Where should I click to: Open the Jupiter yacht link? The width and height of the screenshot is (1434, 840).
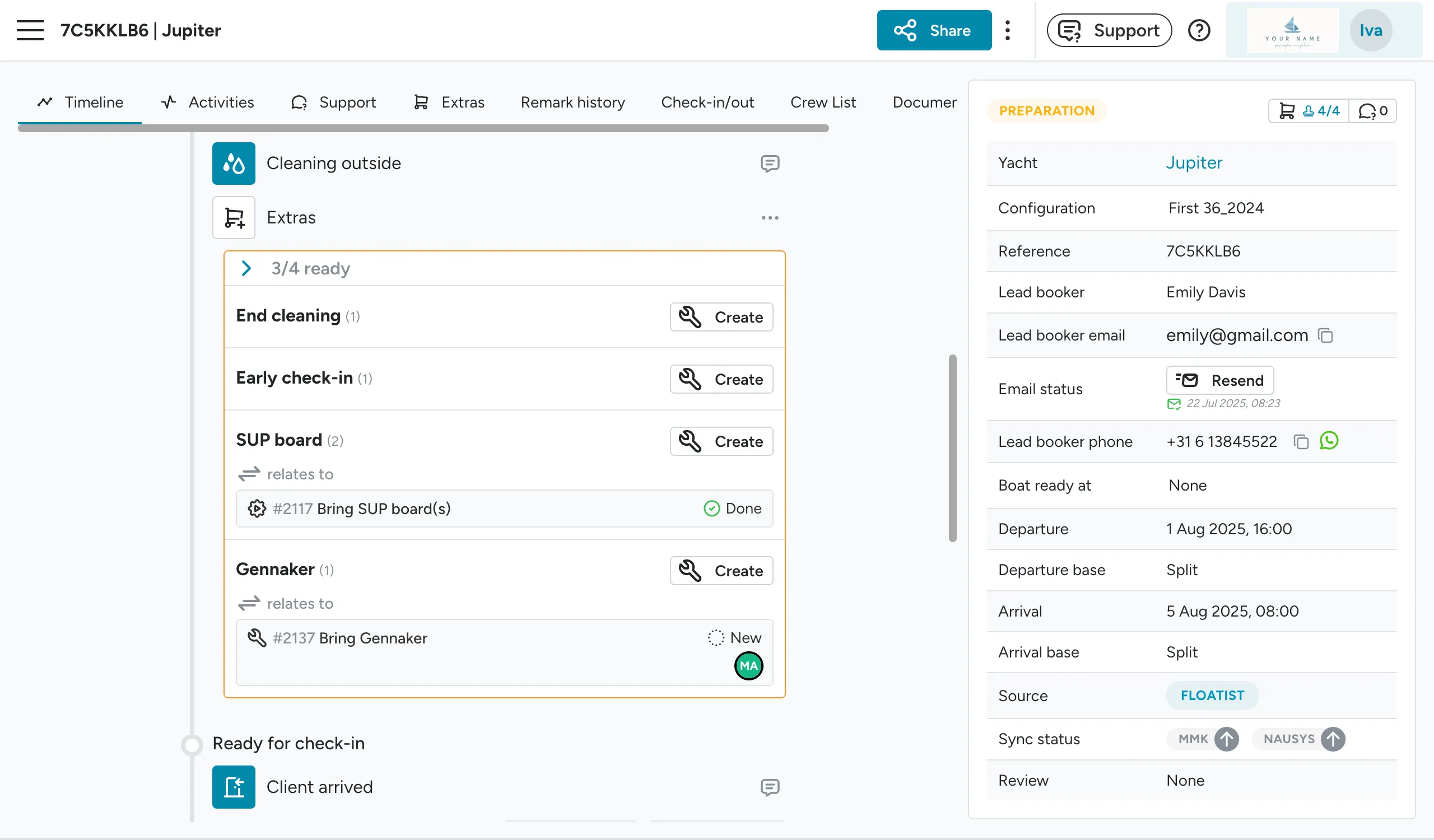pos(1193,162)
